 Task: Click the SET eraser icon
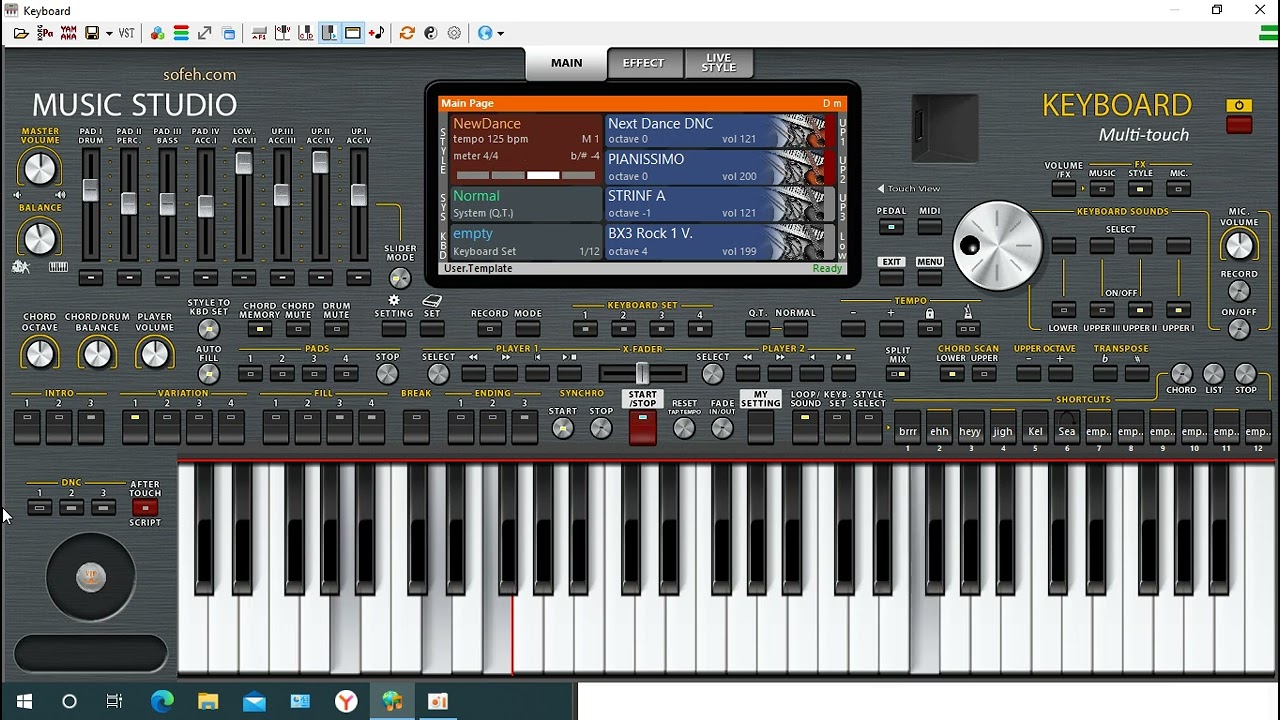click(432, 300)
